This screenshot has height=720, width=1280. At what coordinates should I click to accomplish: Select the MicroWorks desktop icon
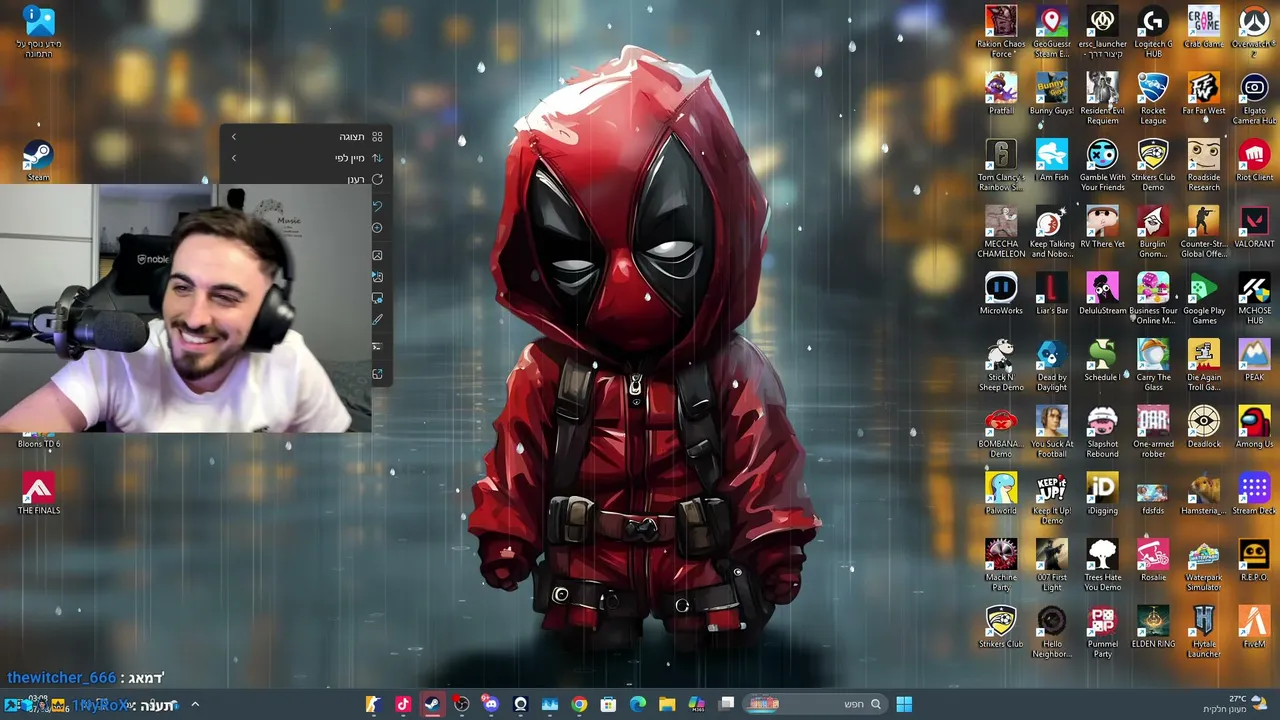coord(1001,294)
